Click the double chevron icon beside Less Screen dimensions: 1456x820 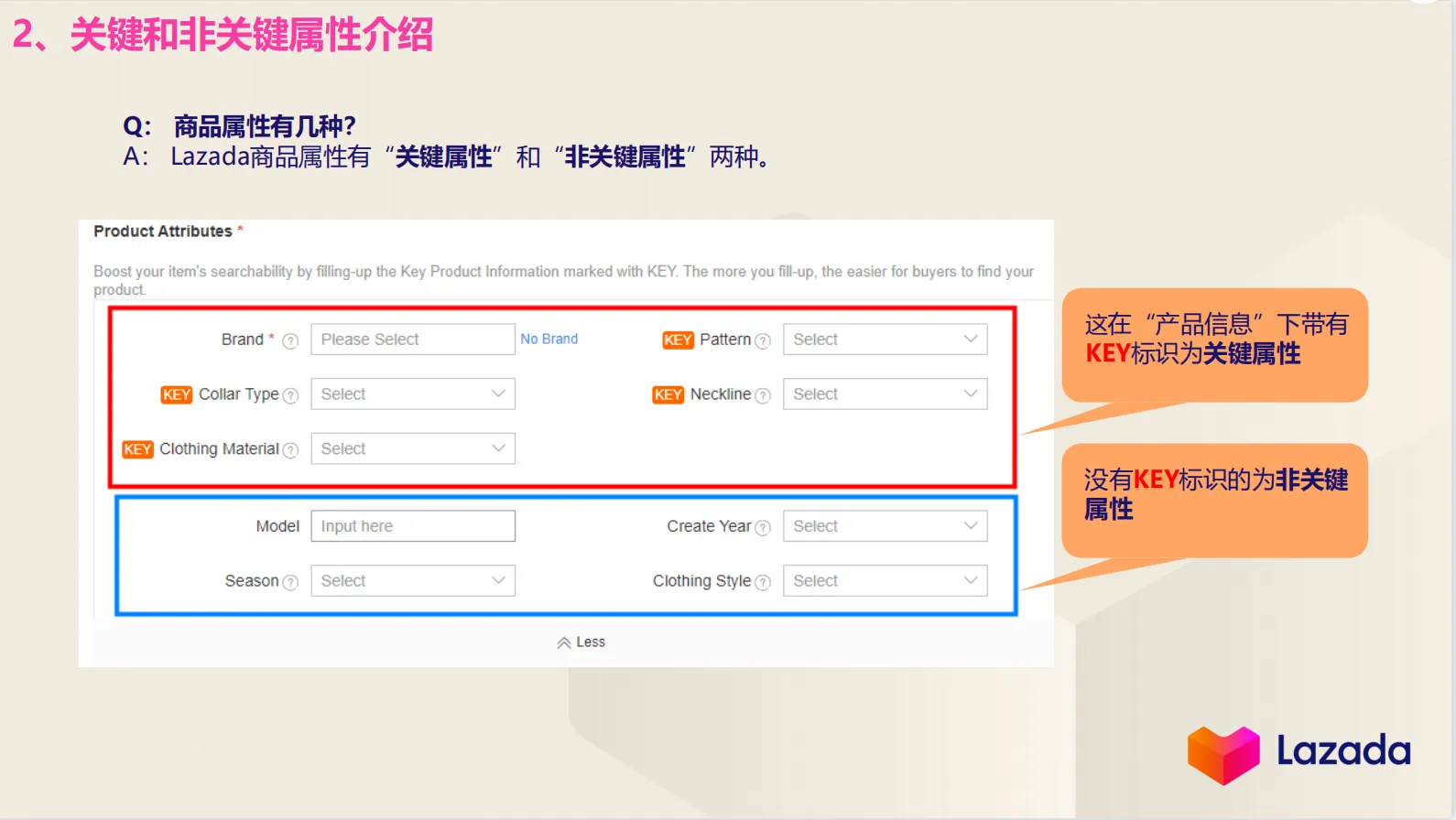tap(564, 642)
